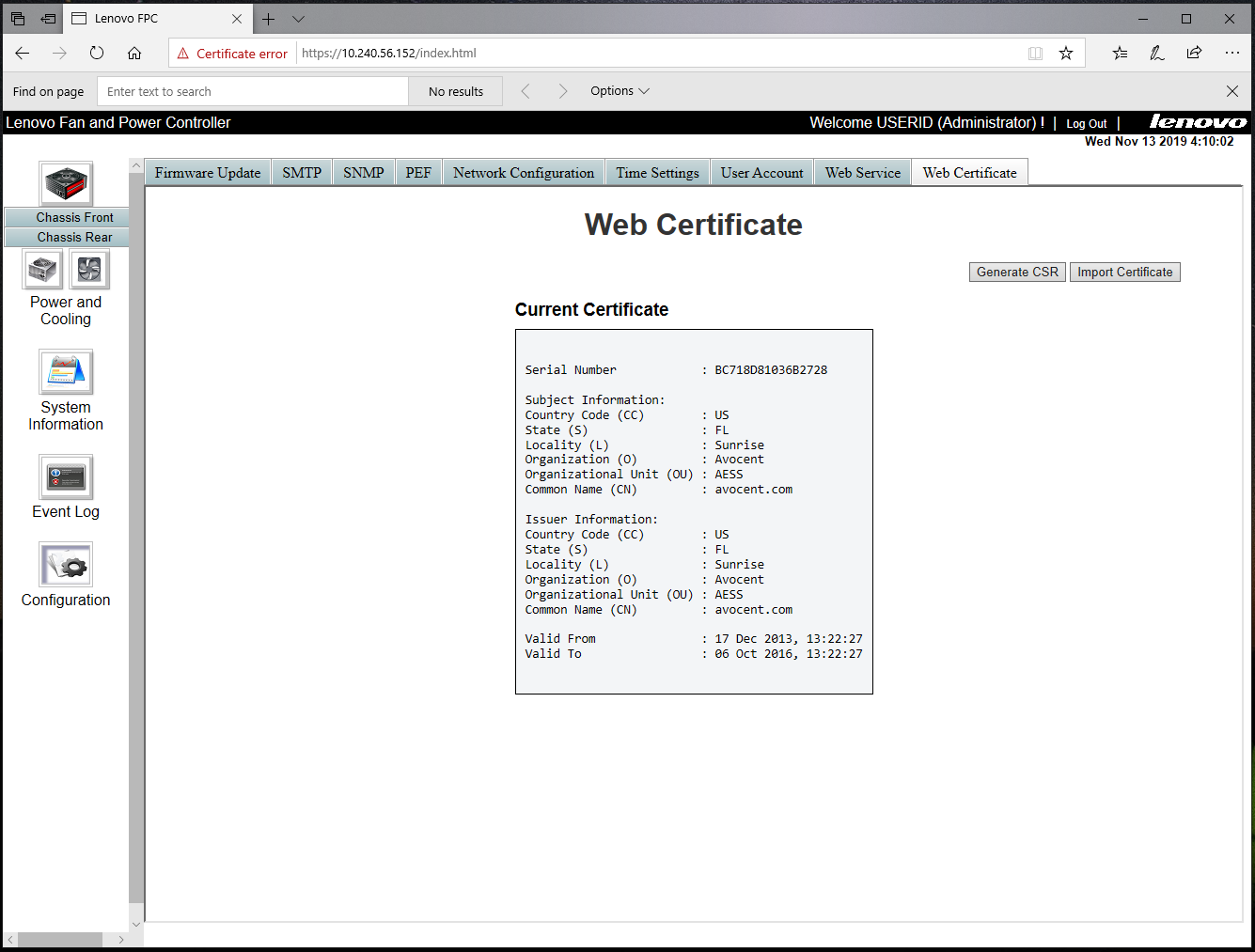The width and height of the screenshot is (1255, 952).
Task: Click the Generate CSR button
Action: pos(1017,273)
